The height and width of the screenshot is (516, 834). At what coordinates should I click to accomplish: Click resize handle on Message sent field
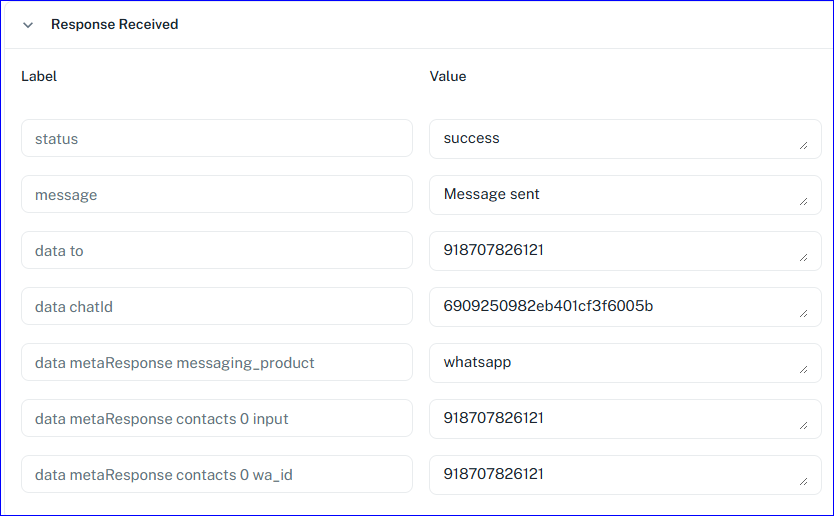coord(804,202)
